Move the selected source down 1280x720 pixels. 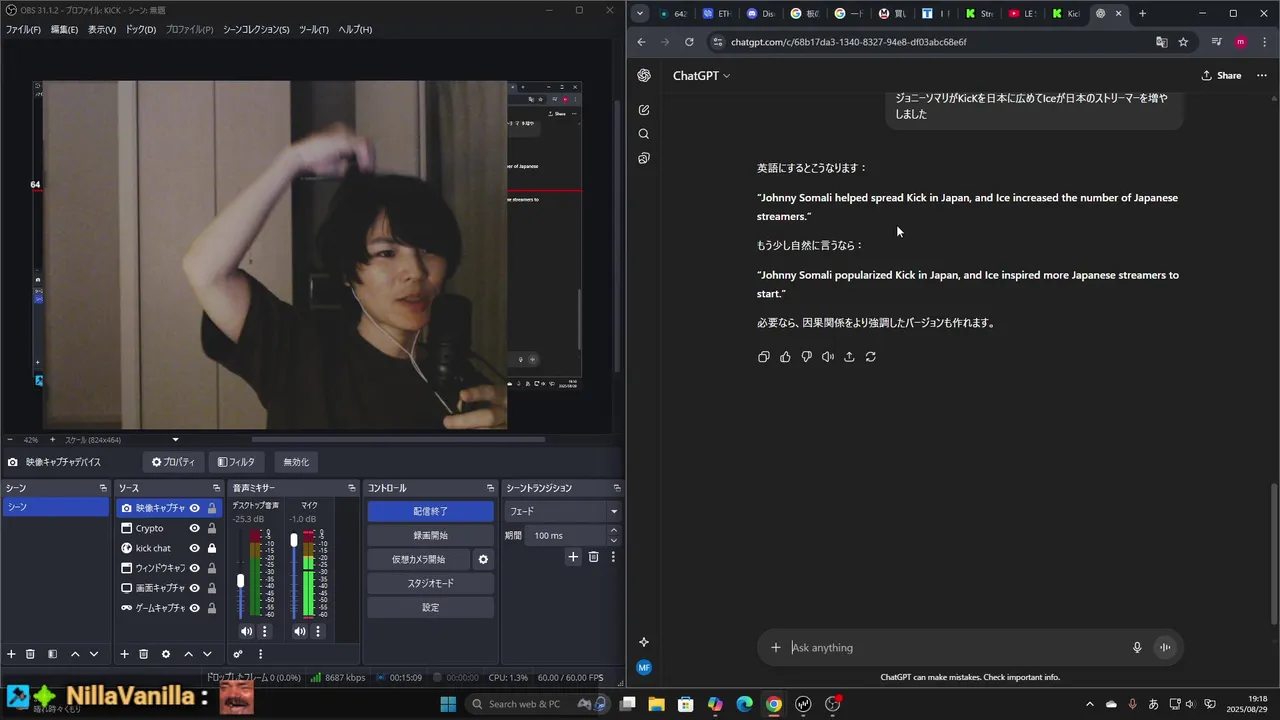click(x=207, y=654)
